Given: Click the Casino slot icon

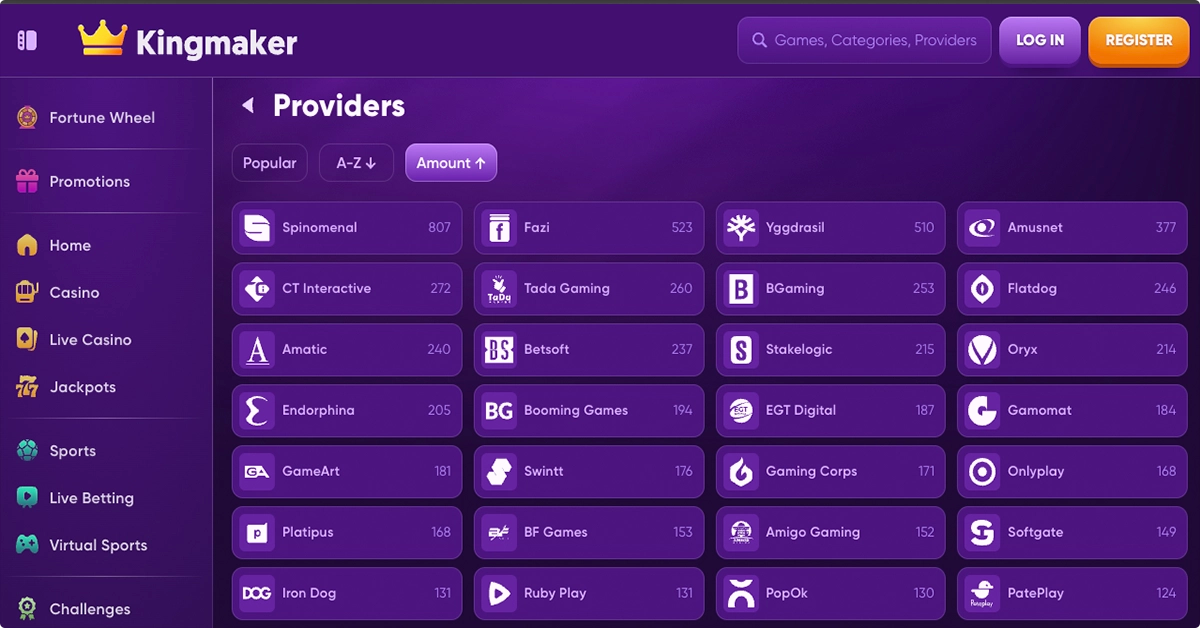Looking at the screenshot, I should pos(28,292).
